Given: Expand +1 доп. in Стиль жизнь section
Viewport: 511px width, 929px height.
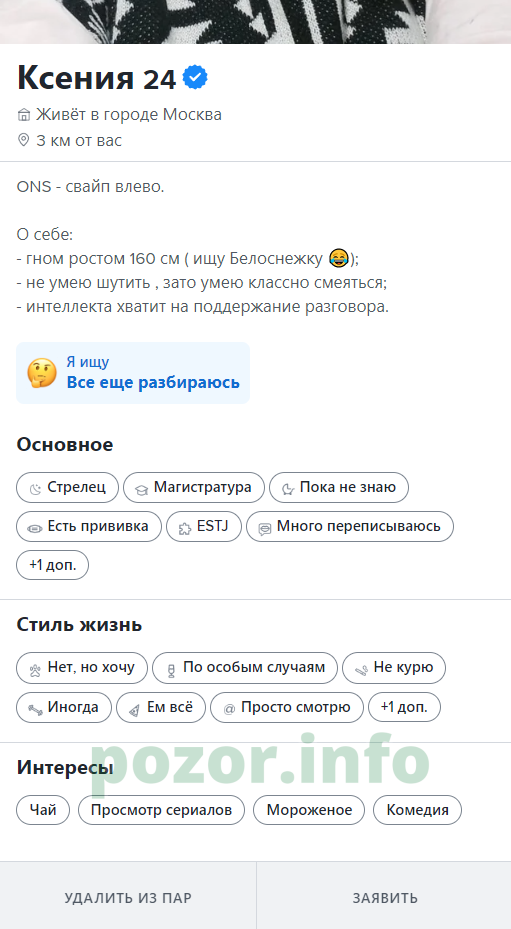Looking at the screenshot, I should pos(404,707).
